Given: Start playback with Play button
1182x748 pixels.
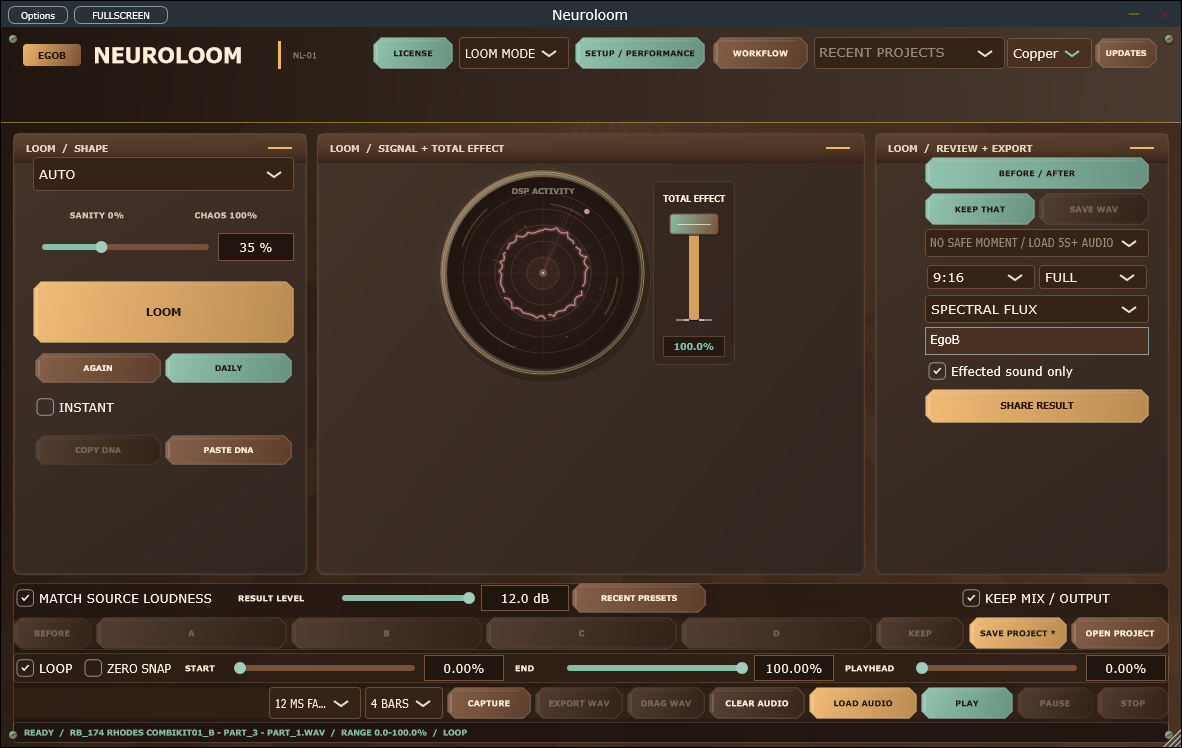Looking at the screenshot, I should coord(967,704).
